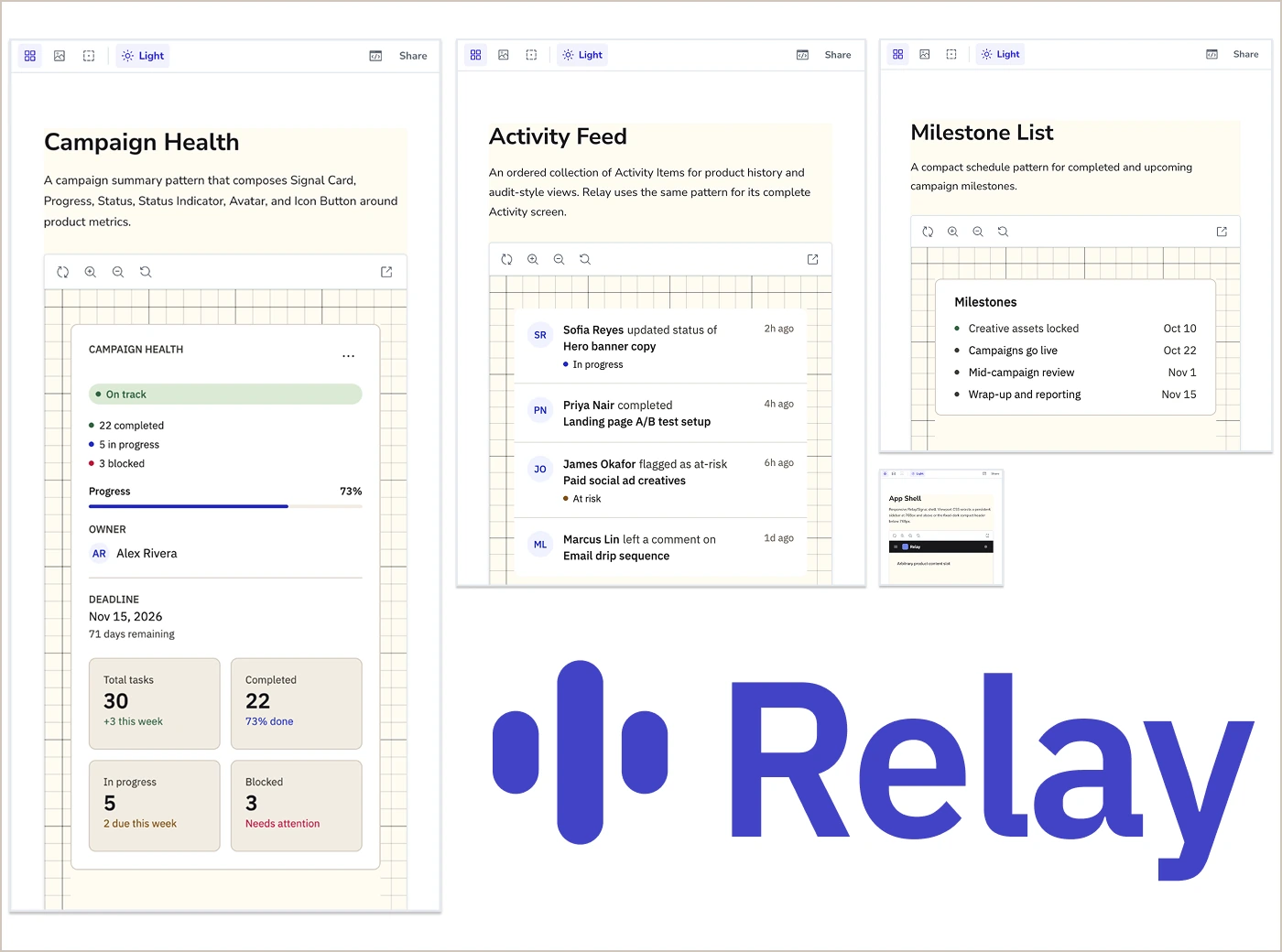Viewport: 1282px width, 952px height.
Task: Click the grid view icon in Activity Feed panel
Action: point(475,55)
